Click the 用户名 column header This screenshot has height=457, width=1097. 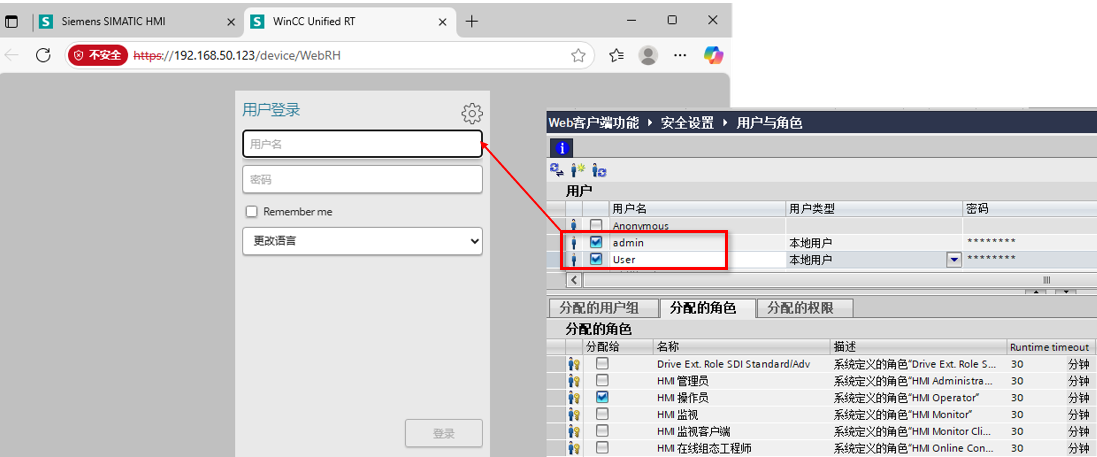pyautogui.click(x=698, y=209)
